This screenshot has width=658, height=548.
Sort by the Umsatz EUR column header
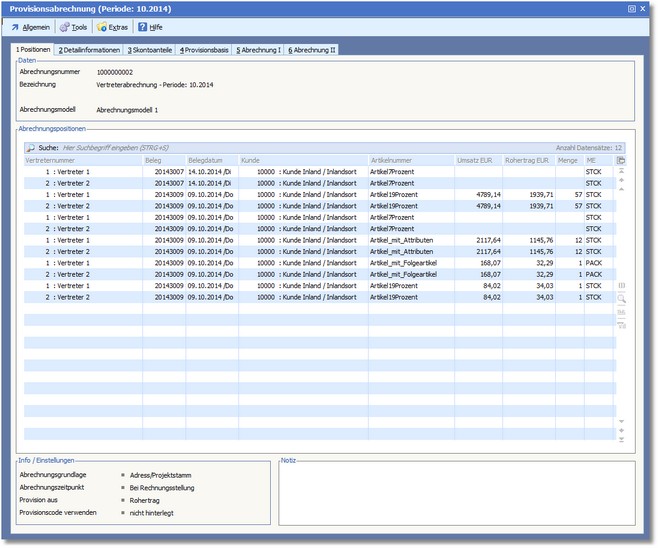click(x=476, y=160)
